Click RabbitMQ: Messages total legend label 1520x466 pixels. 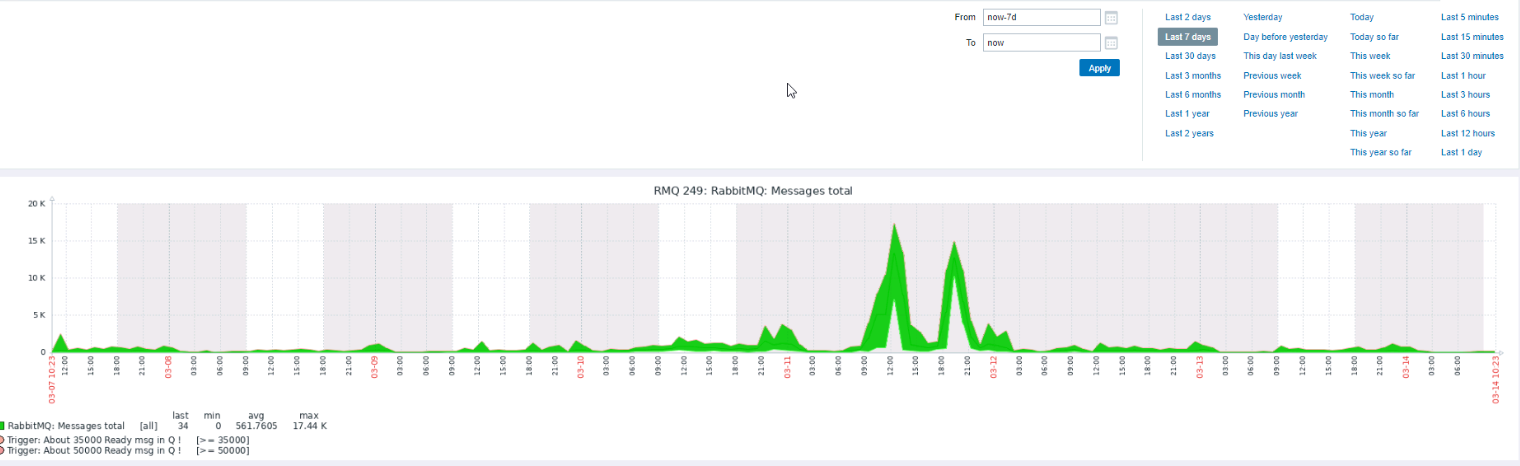click(66, 426)
